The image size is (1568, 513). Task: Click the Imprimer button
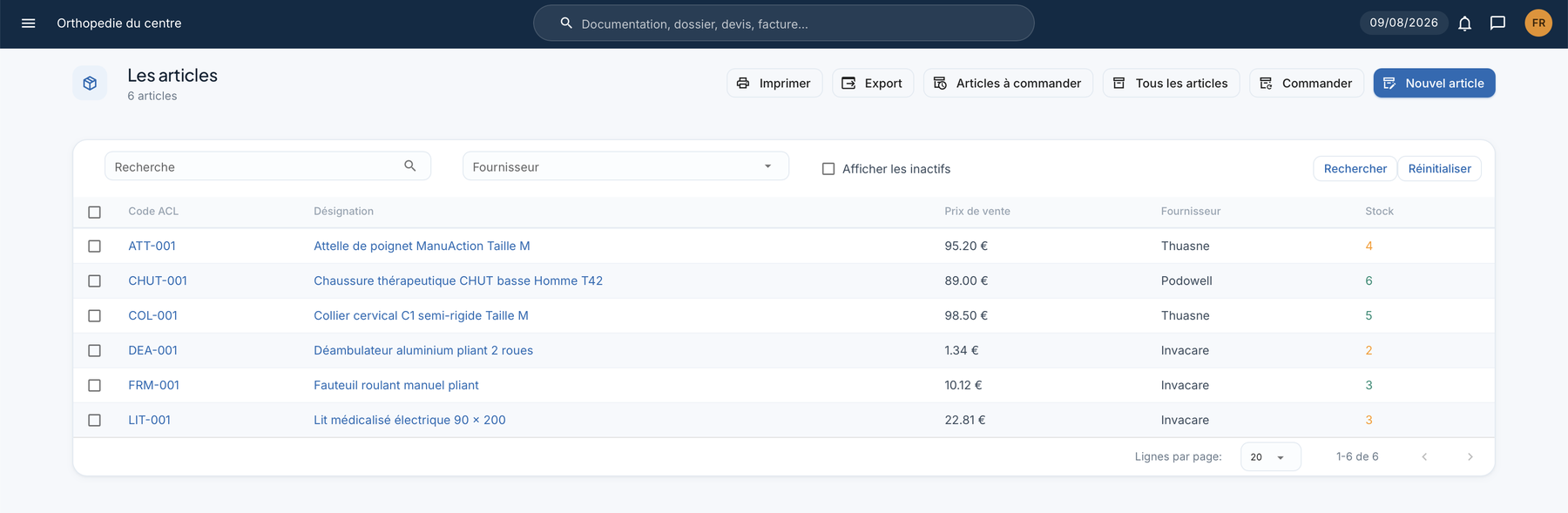pos(774,83)
